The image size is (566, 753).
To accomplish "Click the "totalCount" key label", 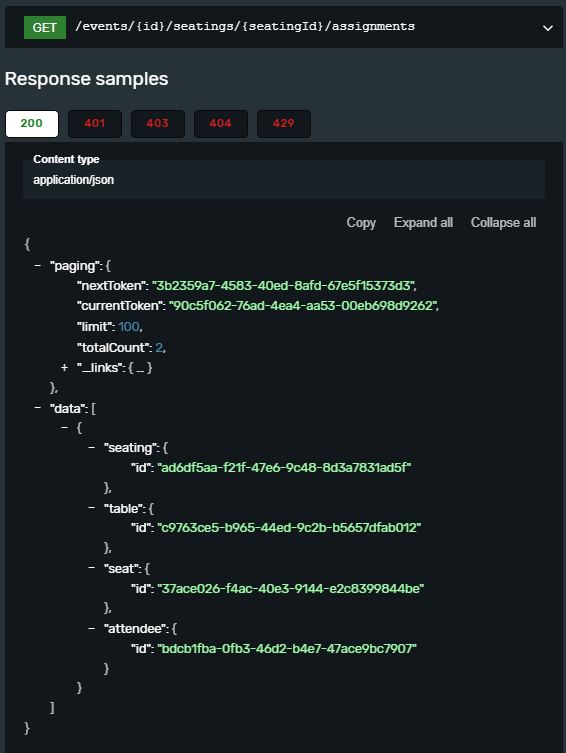I will 113,347.
